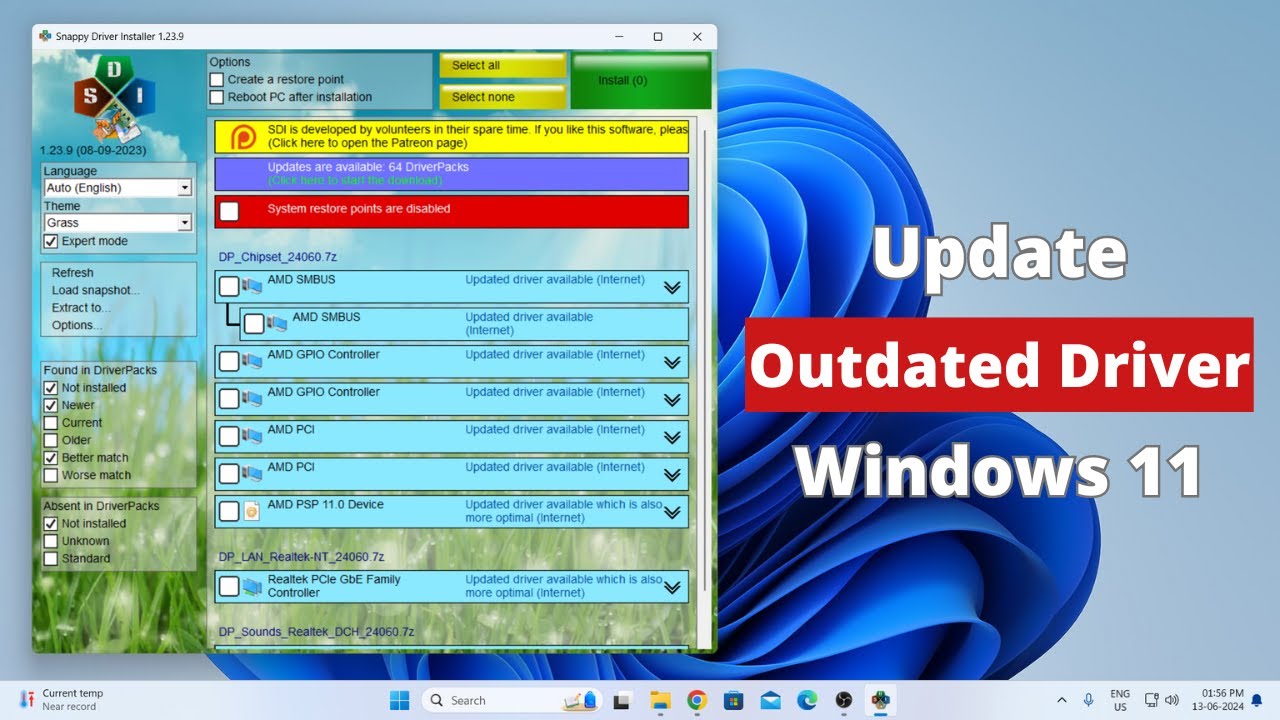Enable Create a restore point option
Image resolution: width=1280 pixels, height=720 pixels.
click(216, 79)
